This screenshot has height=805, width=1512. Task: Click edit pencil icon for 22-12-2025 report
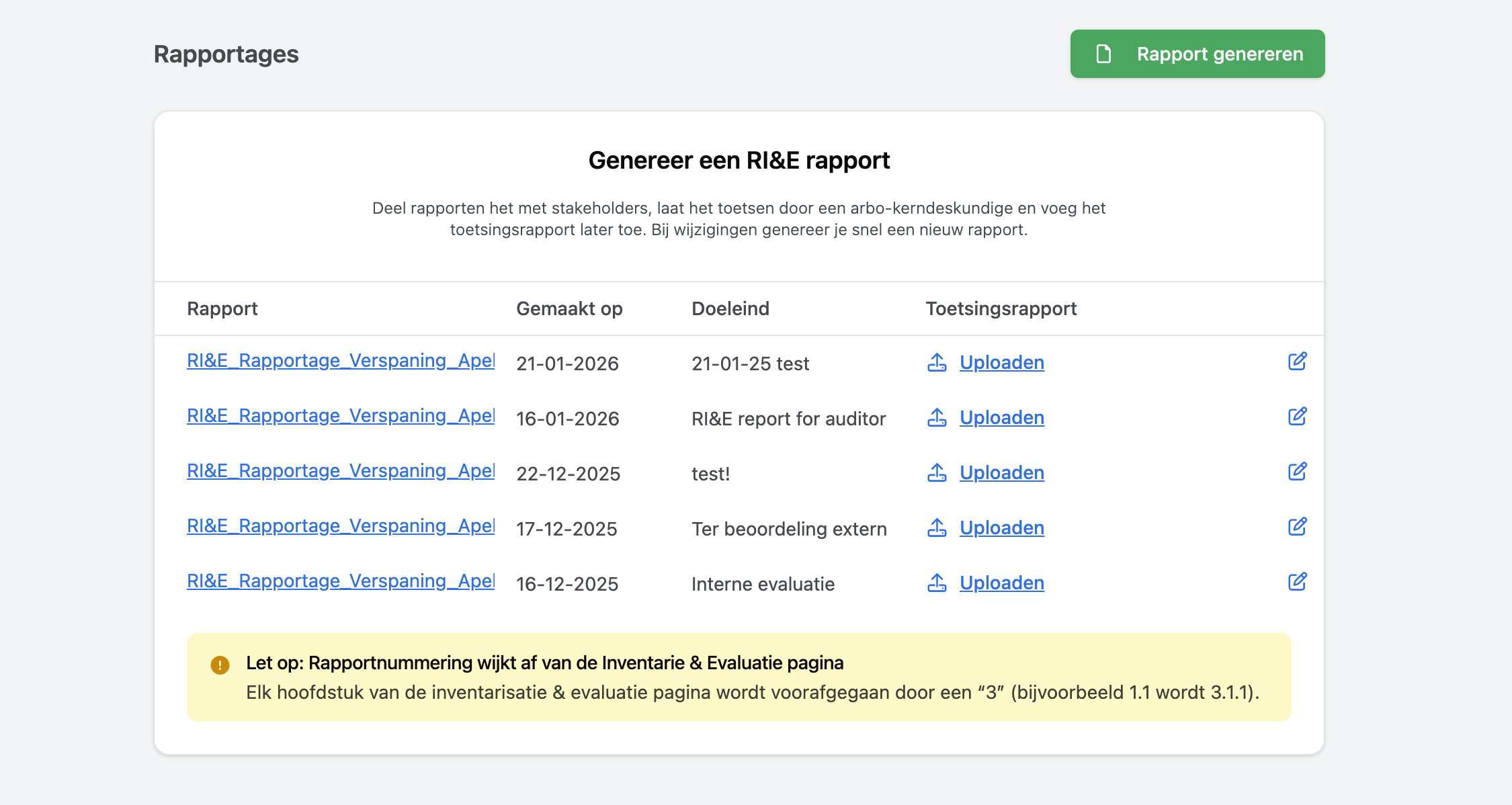[1297, 472]
